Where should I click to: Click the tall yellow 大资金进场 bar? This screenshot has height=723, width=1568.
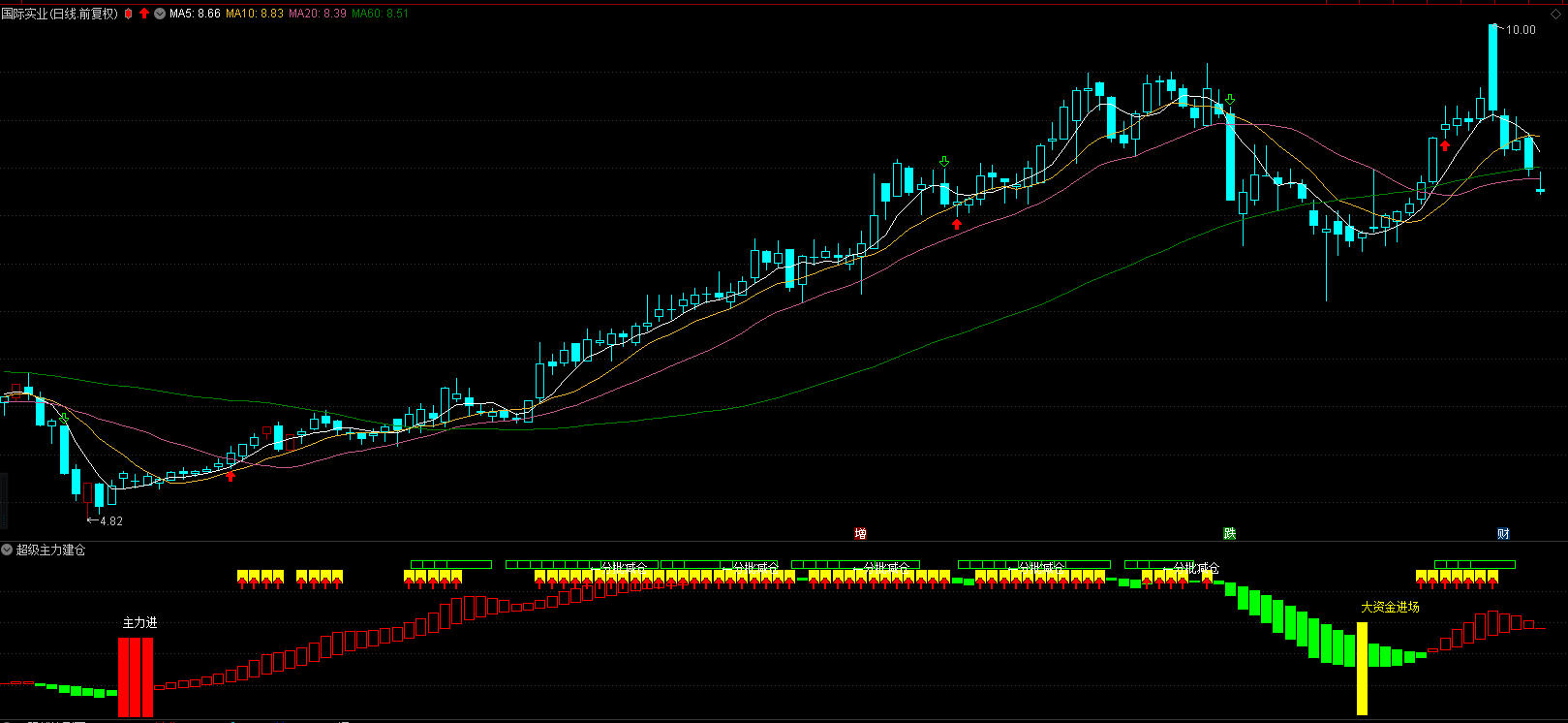[x=1362, y=669]
